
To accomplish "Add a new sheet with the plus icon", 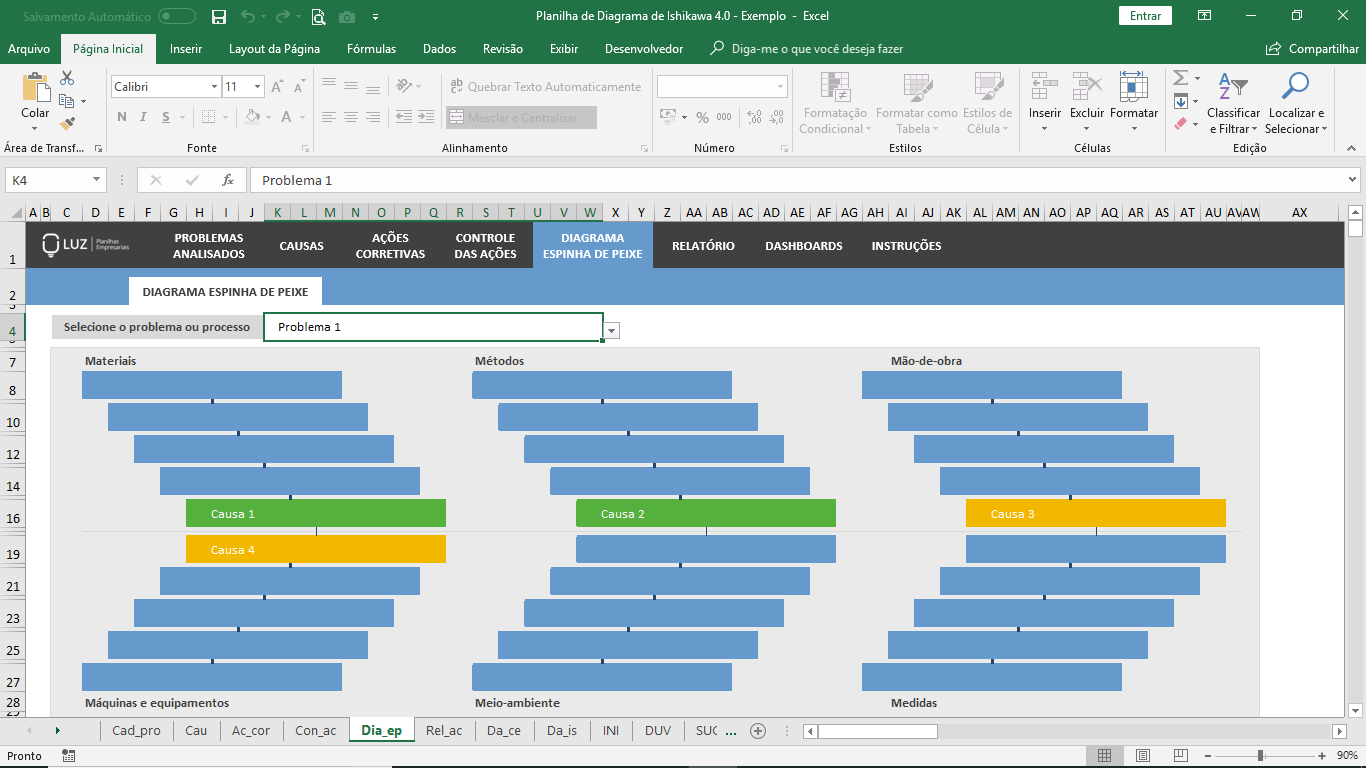I will pyautogui.click(x=758, y=730).
